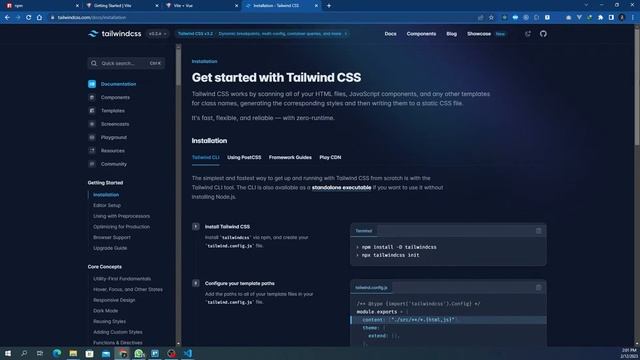Open the Windows Start menu
This screenshot has width=640, height=360.
pyautogui.click(x=8, y=353)
